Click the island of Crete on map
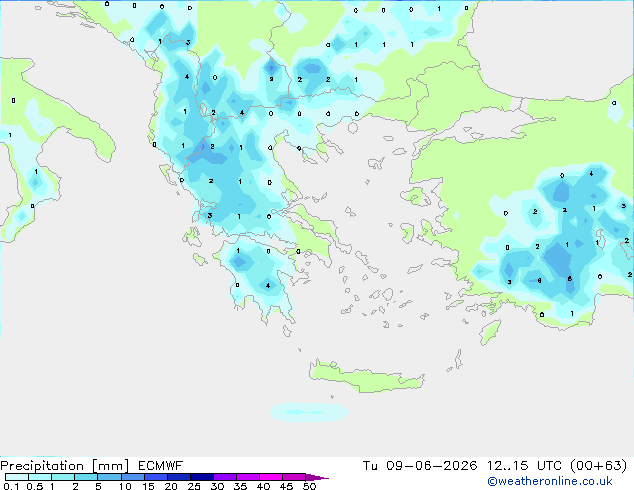634x490 pixels. (366, 376)
